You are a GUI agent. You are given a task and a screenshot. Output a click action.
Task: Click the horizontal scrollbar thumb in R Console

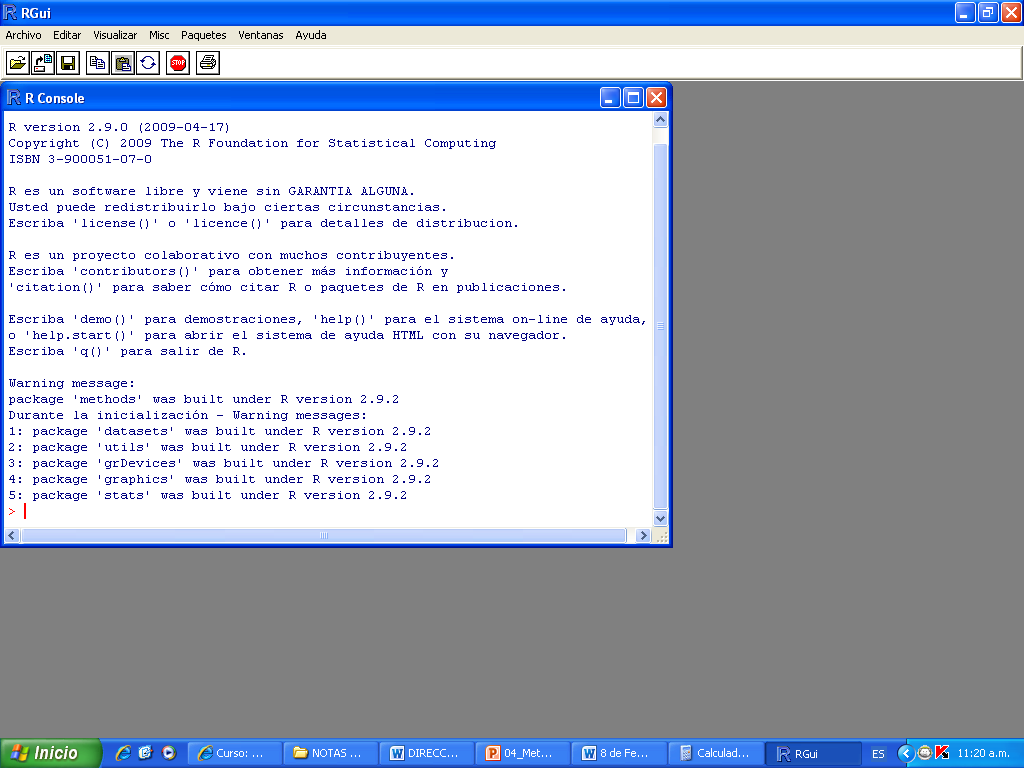pyautogui.click(x=324, y=536)
